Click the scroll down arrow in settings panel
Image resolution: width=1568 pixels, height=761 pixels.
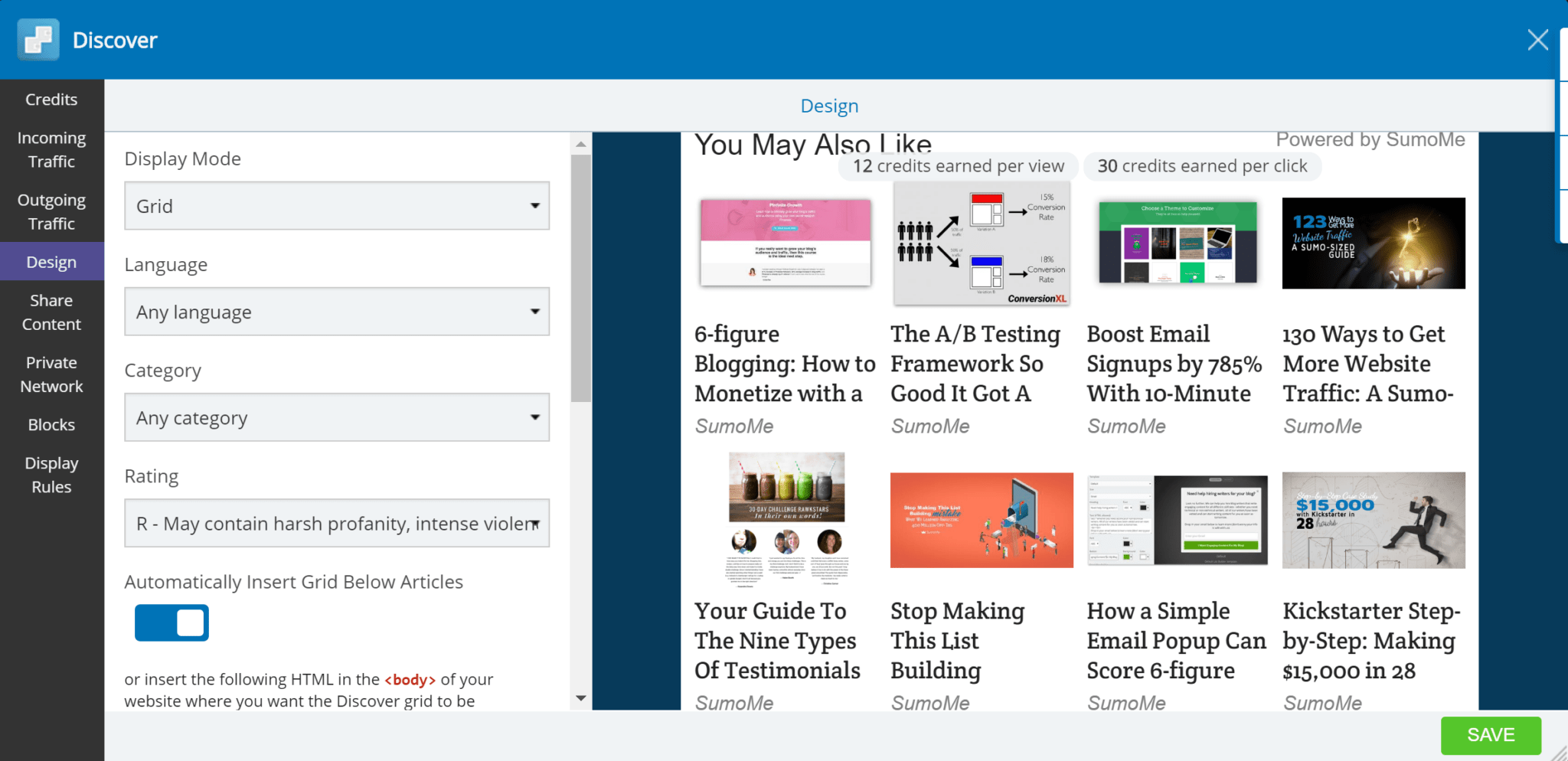coord(581,697)
